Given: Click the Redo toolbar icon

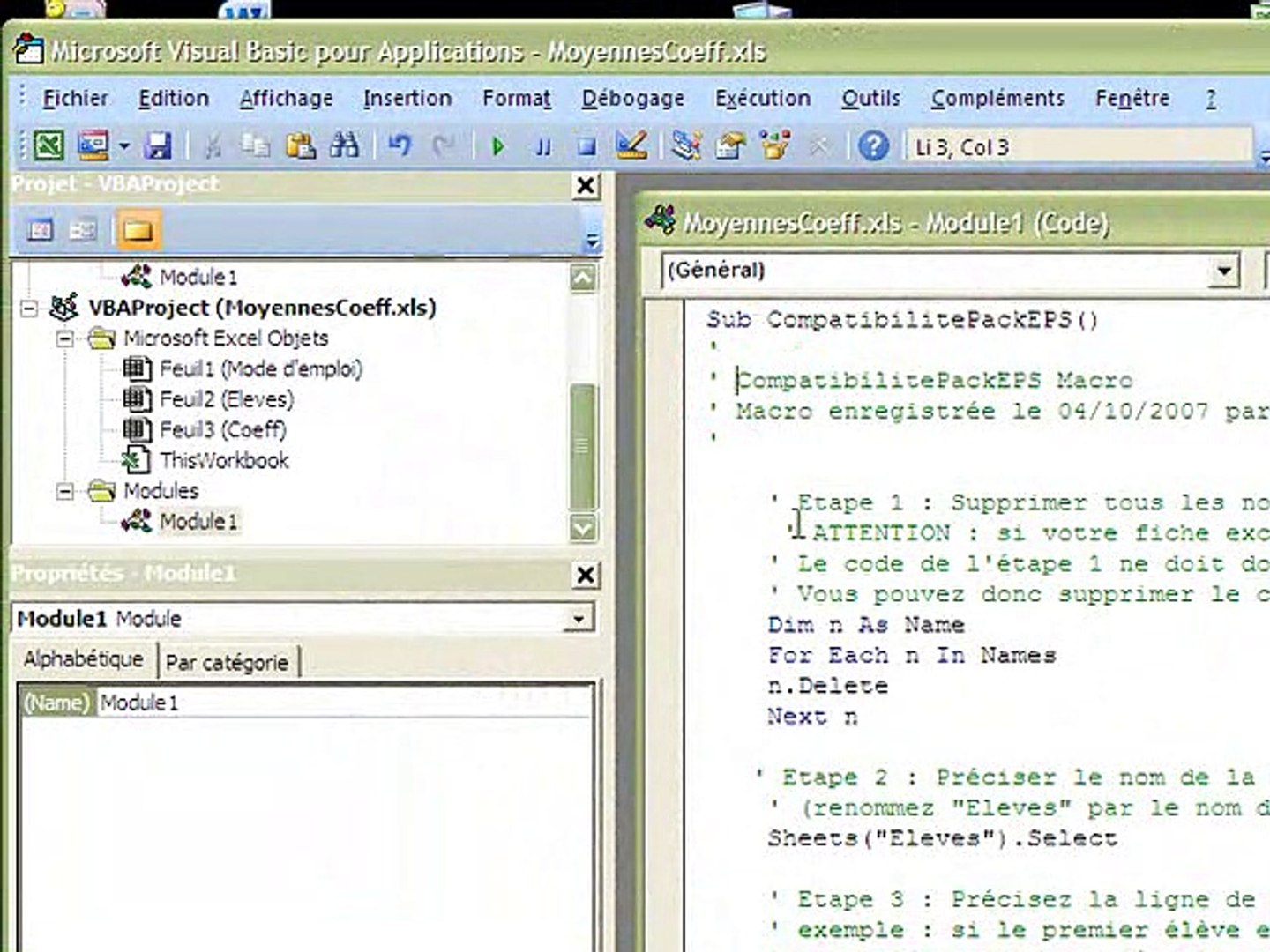Looking at the screenshot, I should (x=444, y=145).
